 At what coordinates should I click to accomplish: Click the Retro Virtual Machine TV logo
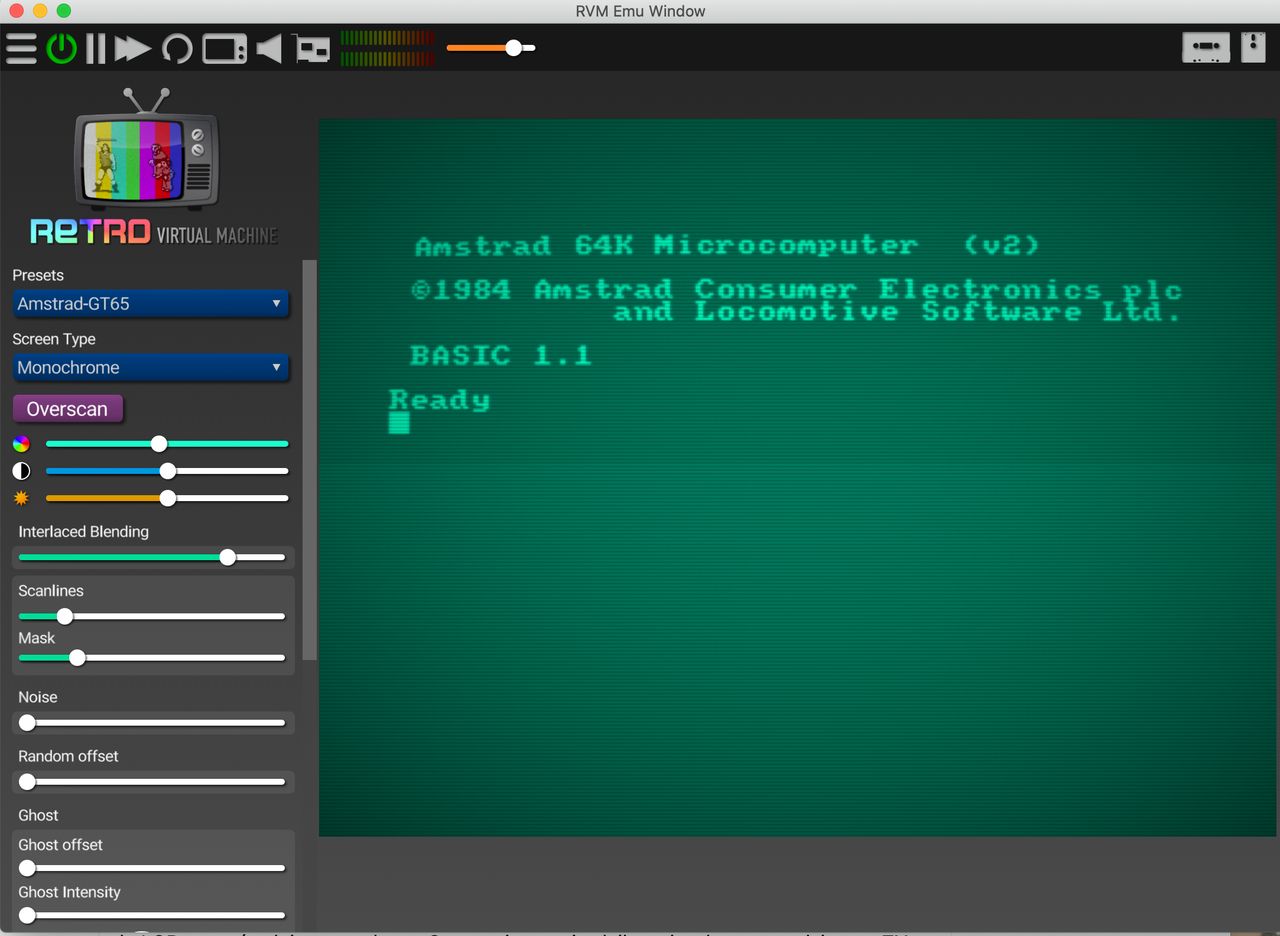pyautogui.click(x=153, y=167)
